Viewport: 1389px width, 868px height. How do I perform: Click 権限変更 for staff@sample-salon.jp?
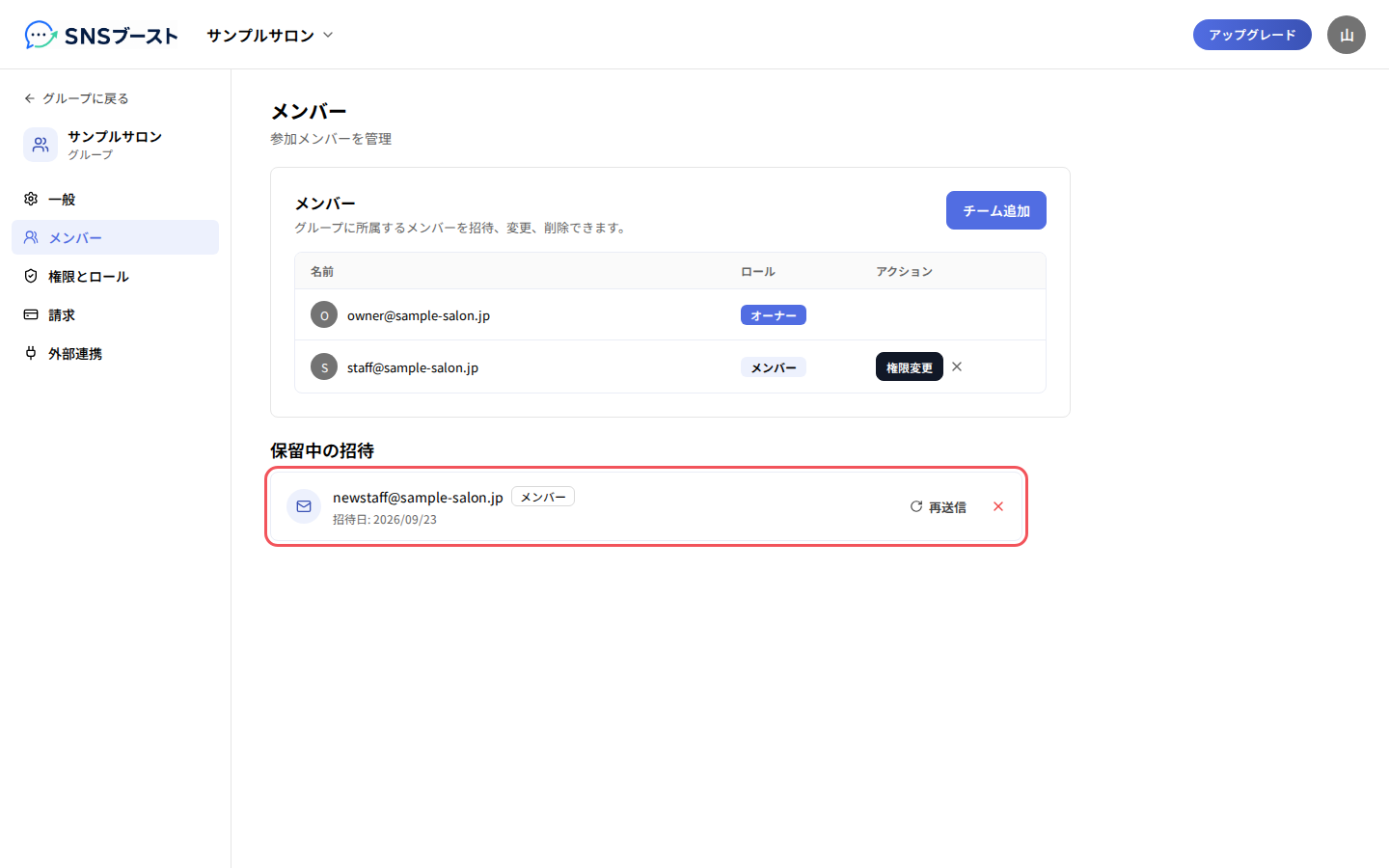(x=910, y=366)
